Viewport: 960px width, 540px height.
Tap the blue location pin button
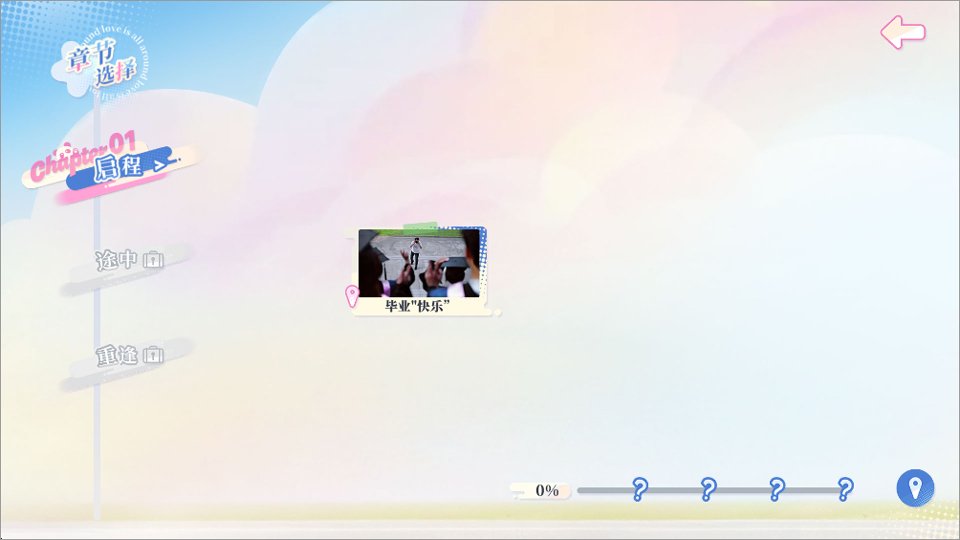pyautogui.click(x=915, y=488)
